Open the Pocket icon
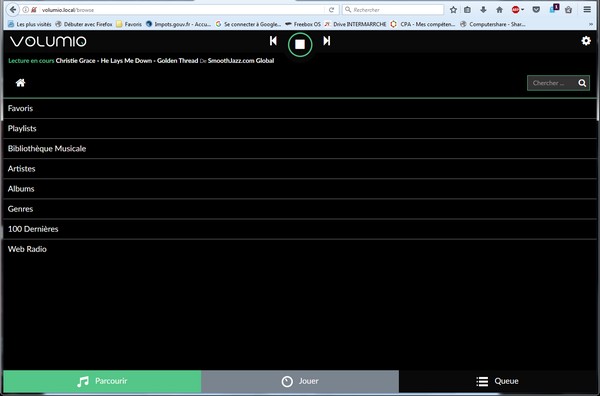The image size is (600, 396). (536, 10)
